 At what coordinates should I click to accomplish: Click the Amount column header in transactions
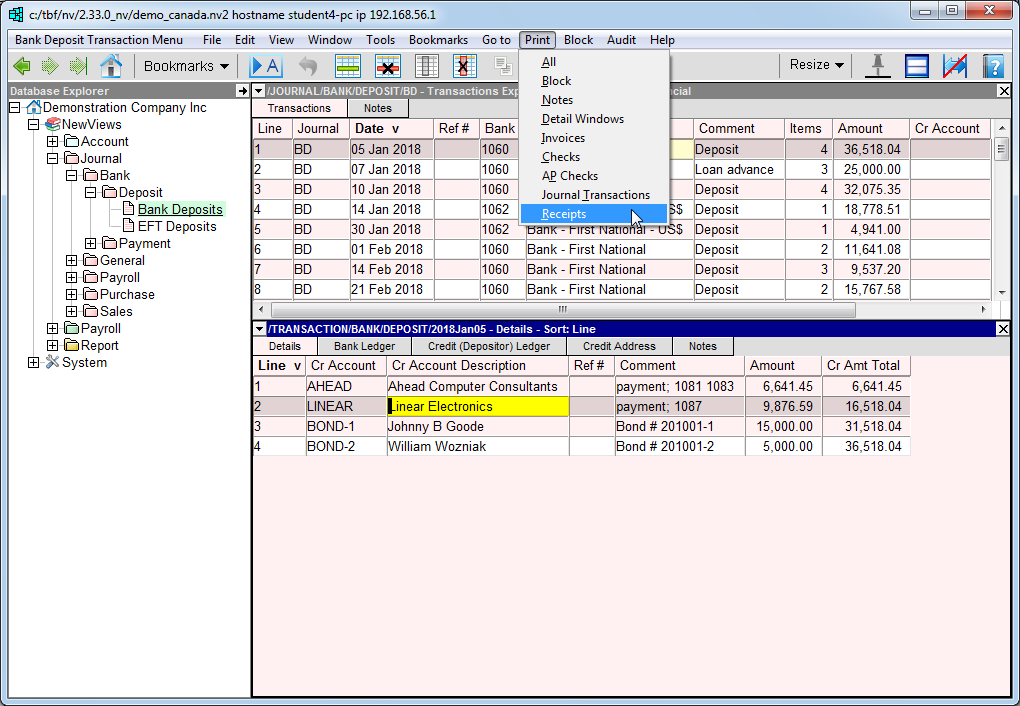[x=860, y=129]
